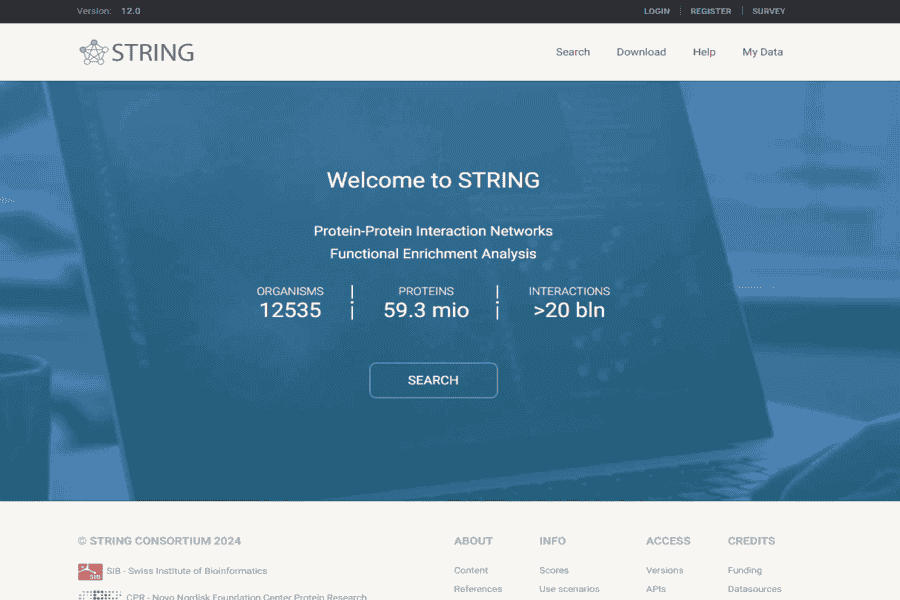Open the Versions link under Access
This screenshot has width=900, height=600.
point(664,570)
